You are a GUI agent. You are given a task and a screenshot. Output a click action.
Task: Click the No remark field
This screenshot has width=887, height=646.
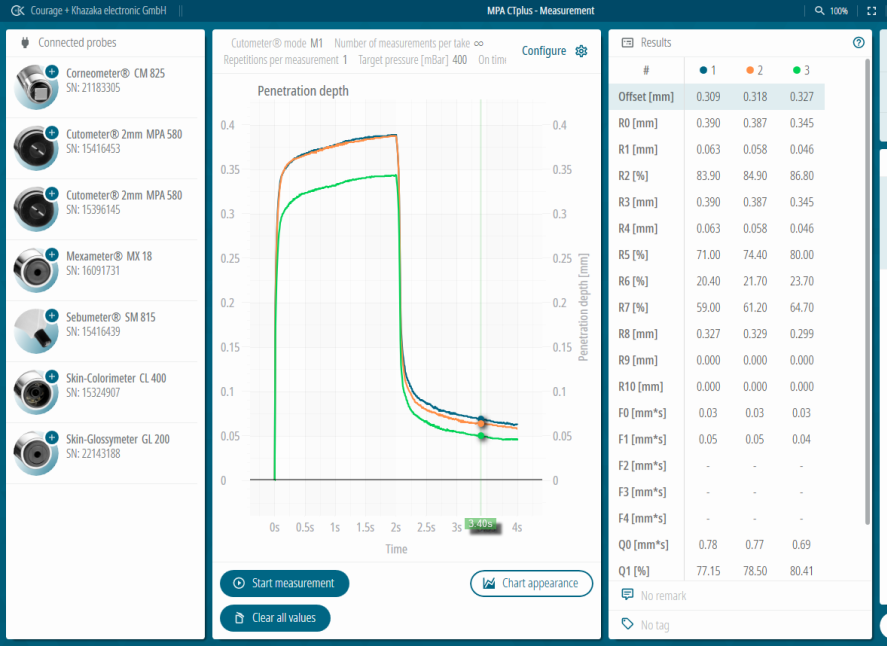pos(663,596)
